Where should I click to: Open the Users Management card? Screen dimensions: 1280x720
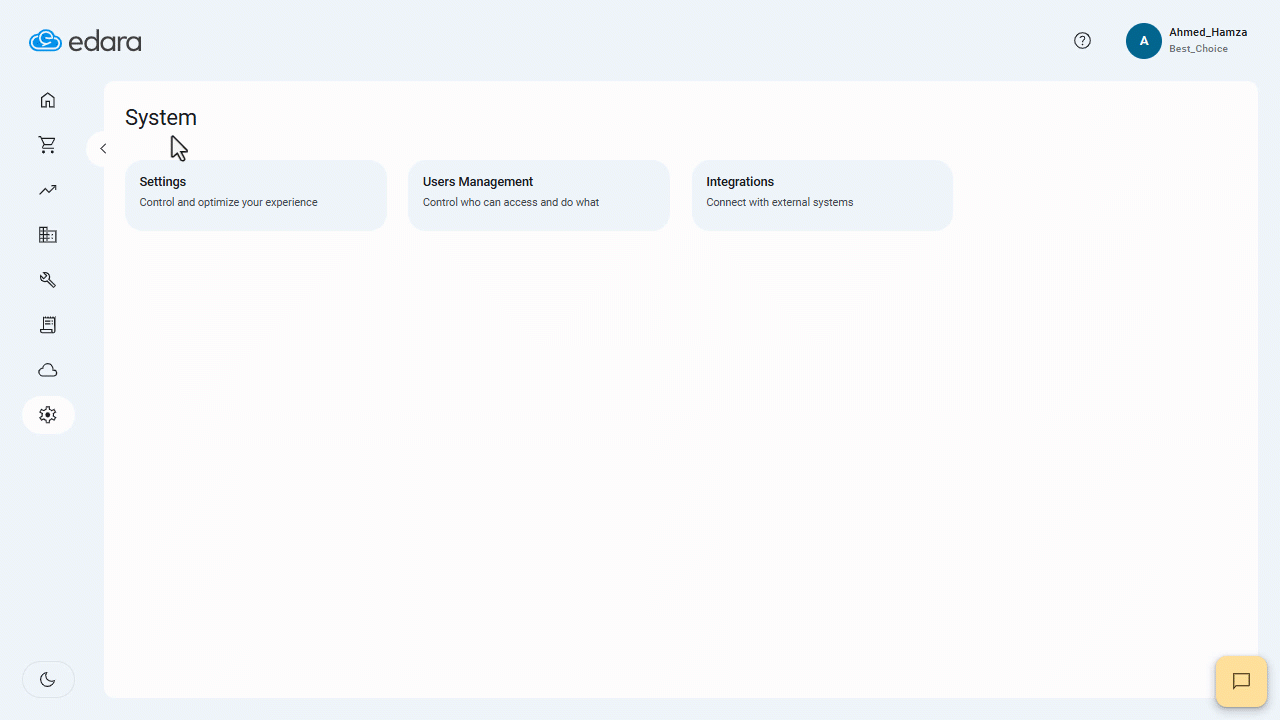[x=539, y=195]
